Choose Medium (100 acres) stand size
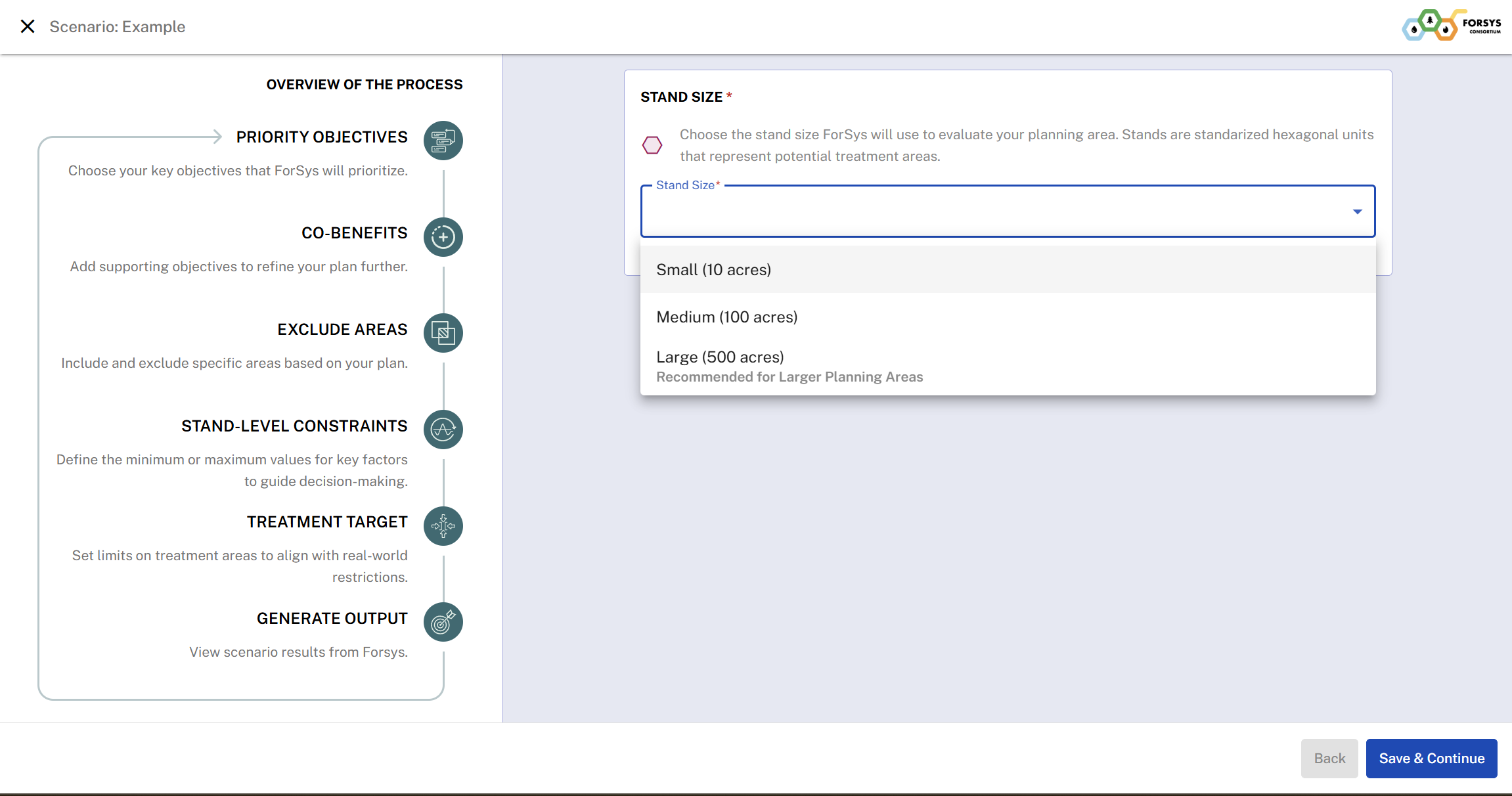 point(726,317)
